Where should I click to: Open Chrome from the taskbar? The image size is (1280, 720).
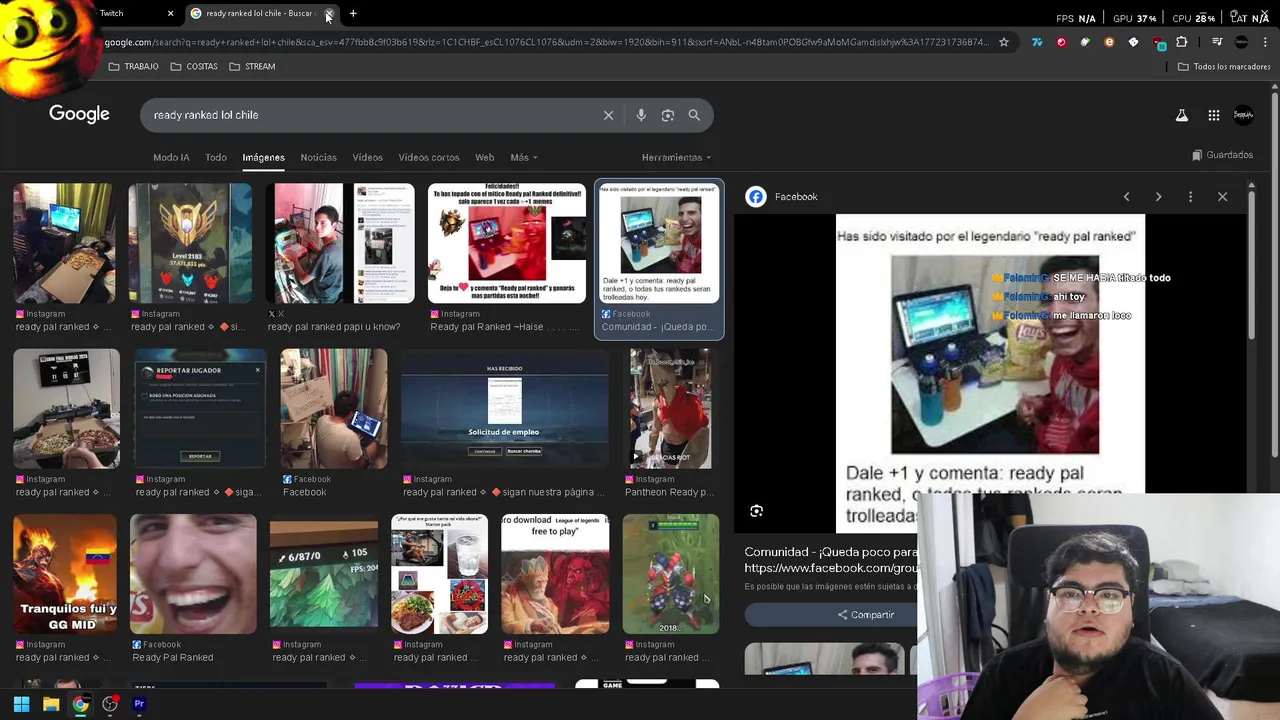pos(80,704)
